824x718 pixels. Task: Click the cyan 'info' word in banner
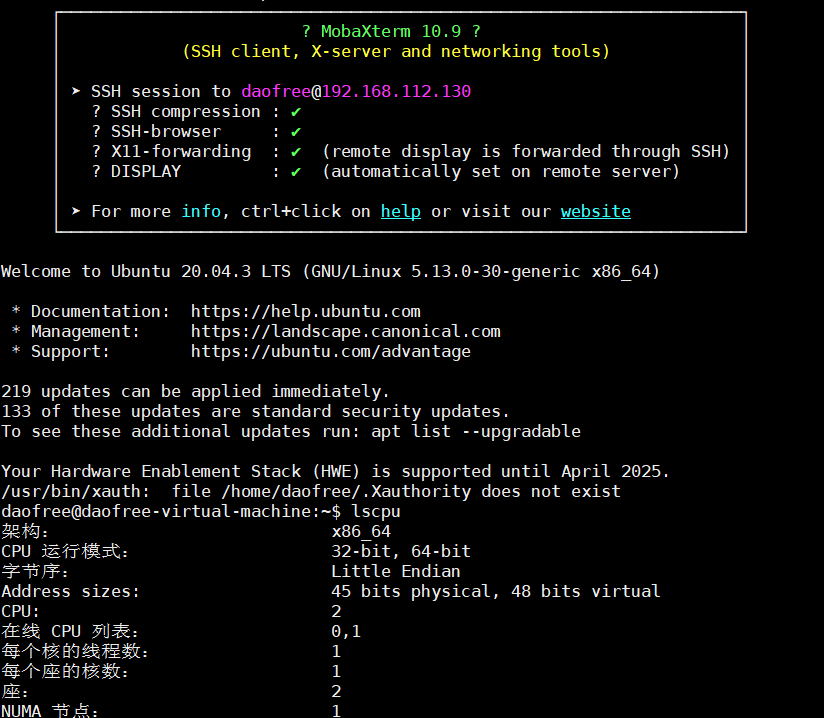[201, 211]
